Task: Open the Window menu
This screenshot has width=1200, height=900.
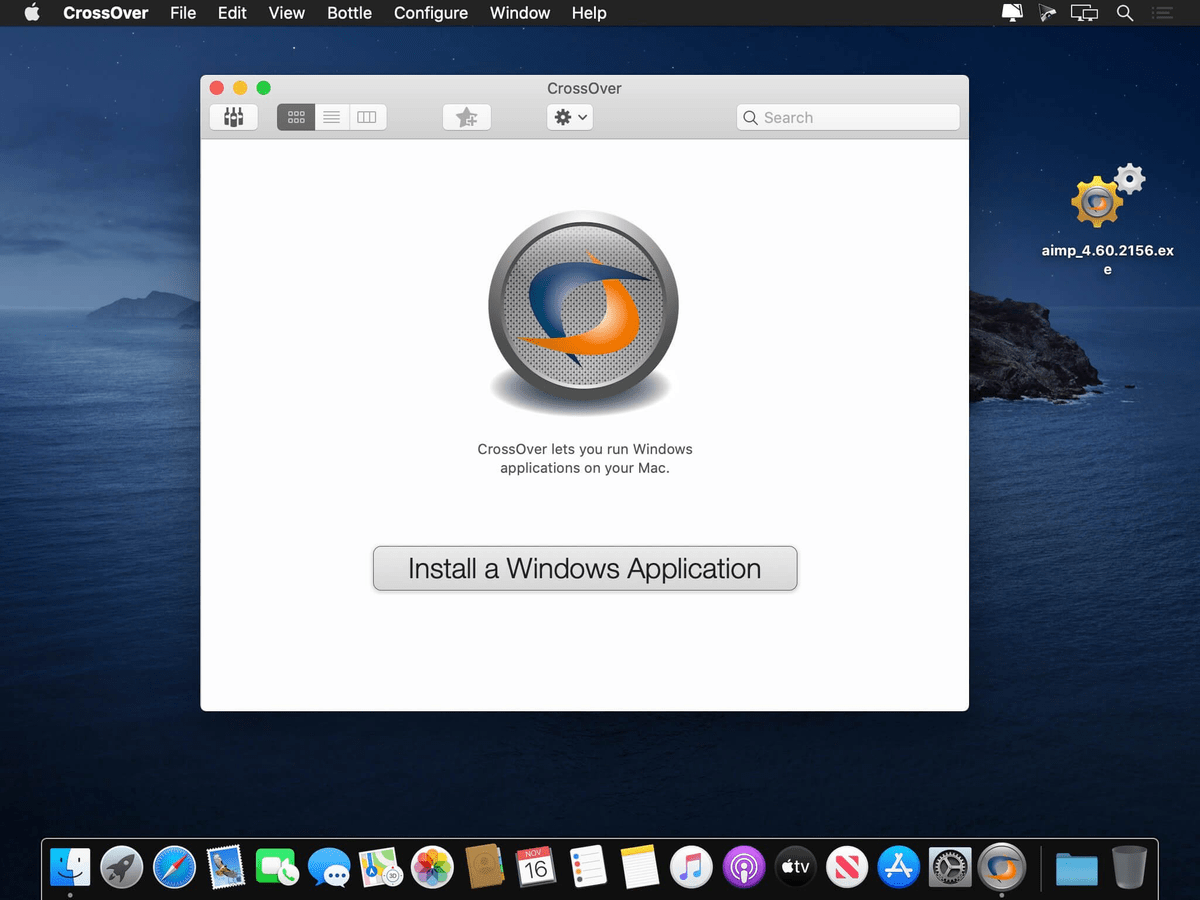Action: point(519,13)
